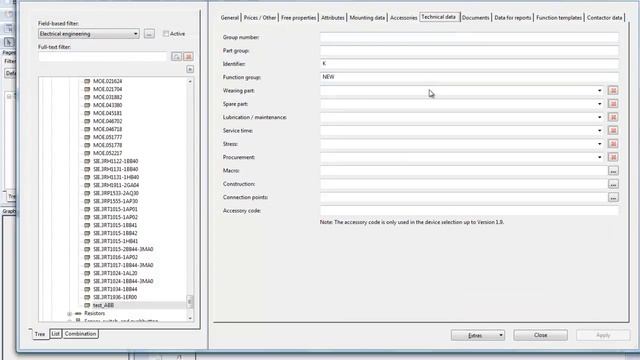Select part MOE.031882 in tree
Image resolution: width=640 pixels, height=360 pixels.
pyautogui.click(x=107, y=97)
